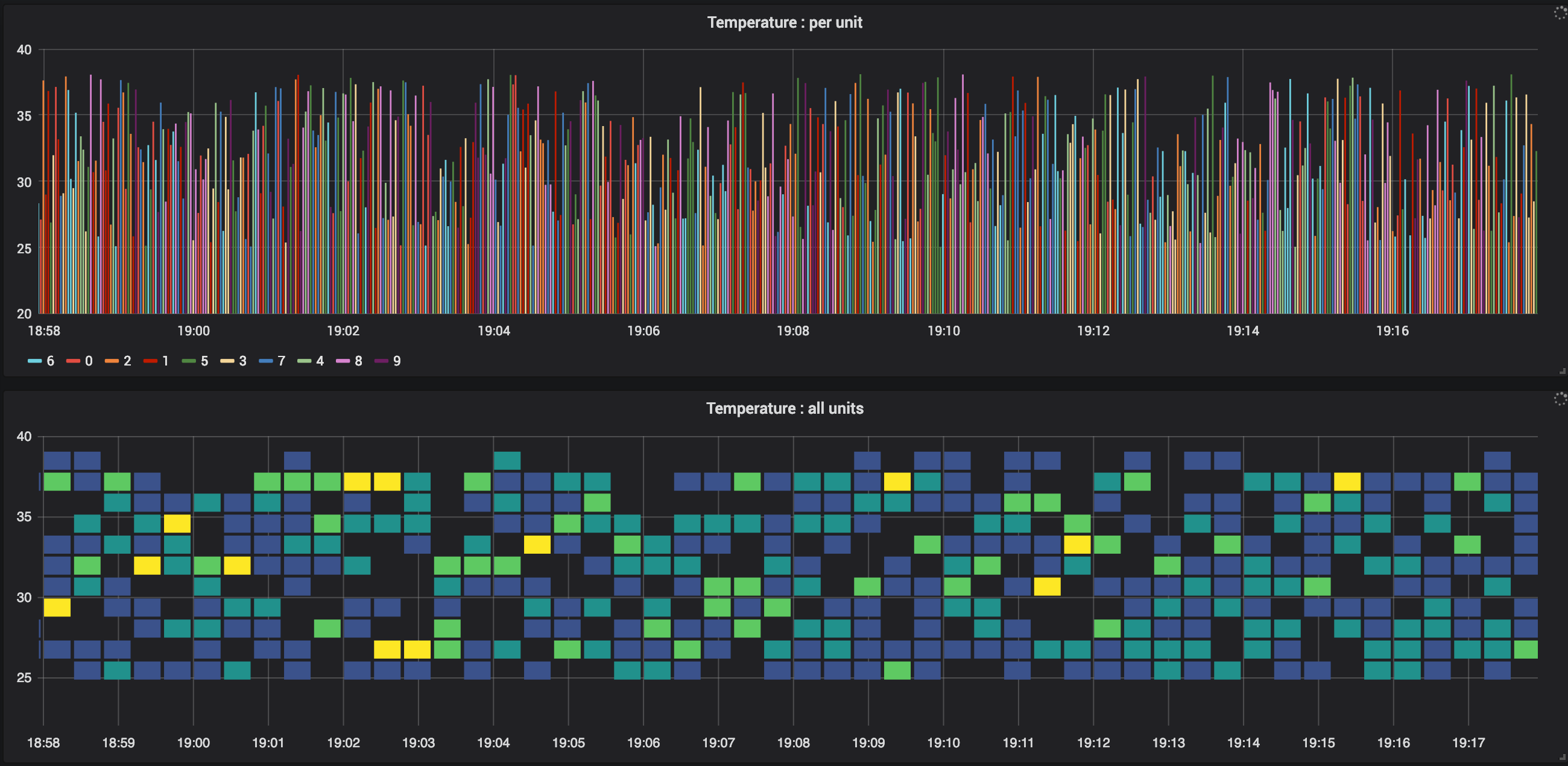Show only series 1 via legend label
This screenshot has height=766, width=1568.
click(166, 361)
